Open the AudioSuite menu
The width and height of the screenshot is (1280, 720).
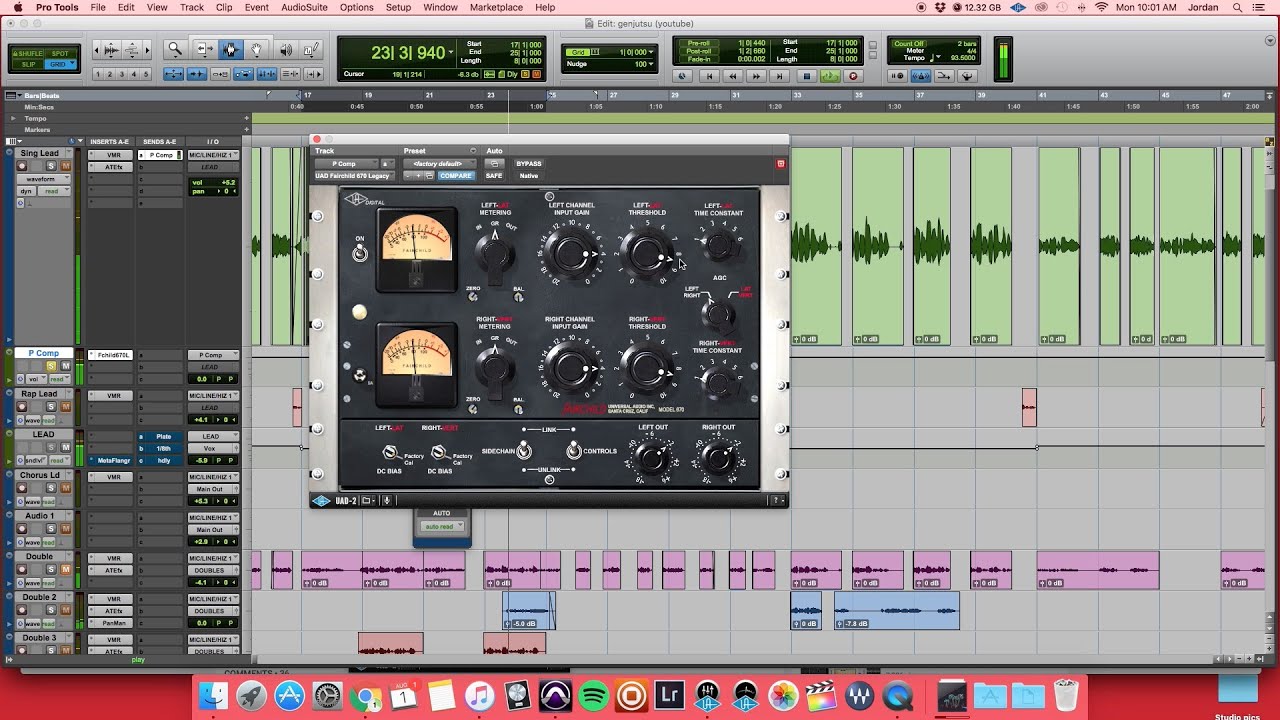click(303, 7)
